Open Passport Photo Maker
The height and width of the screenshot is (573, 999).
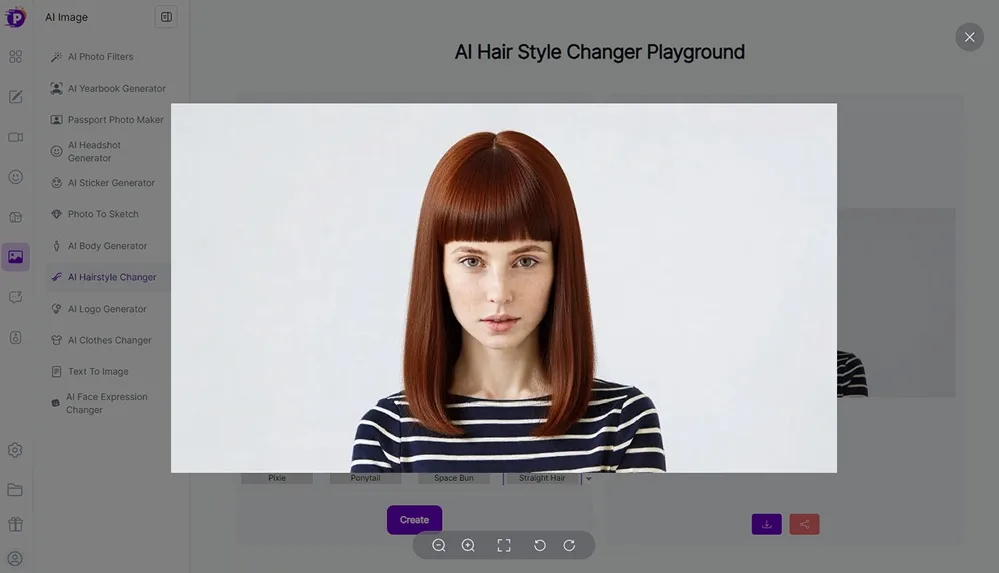115,120
